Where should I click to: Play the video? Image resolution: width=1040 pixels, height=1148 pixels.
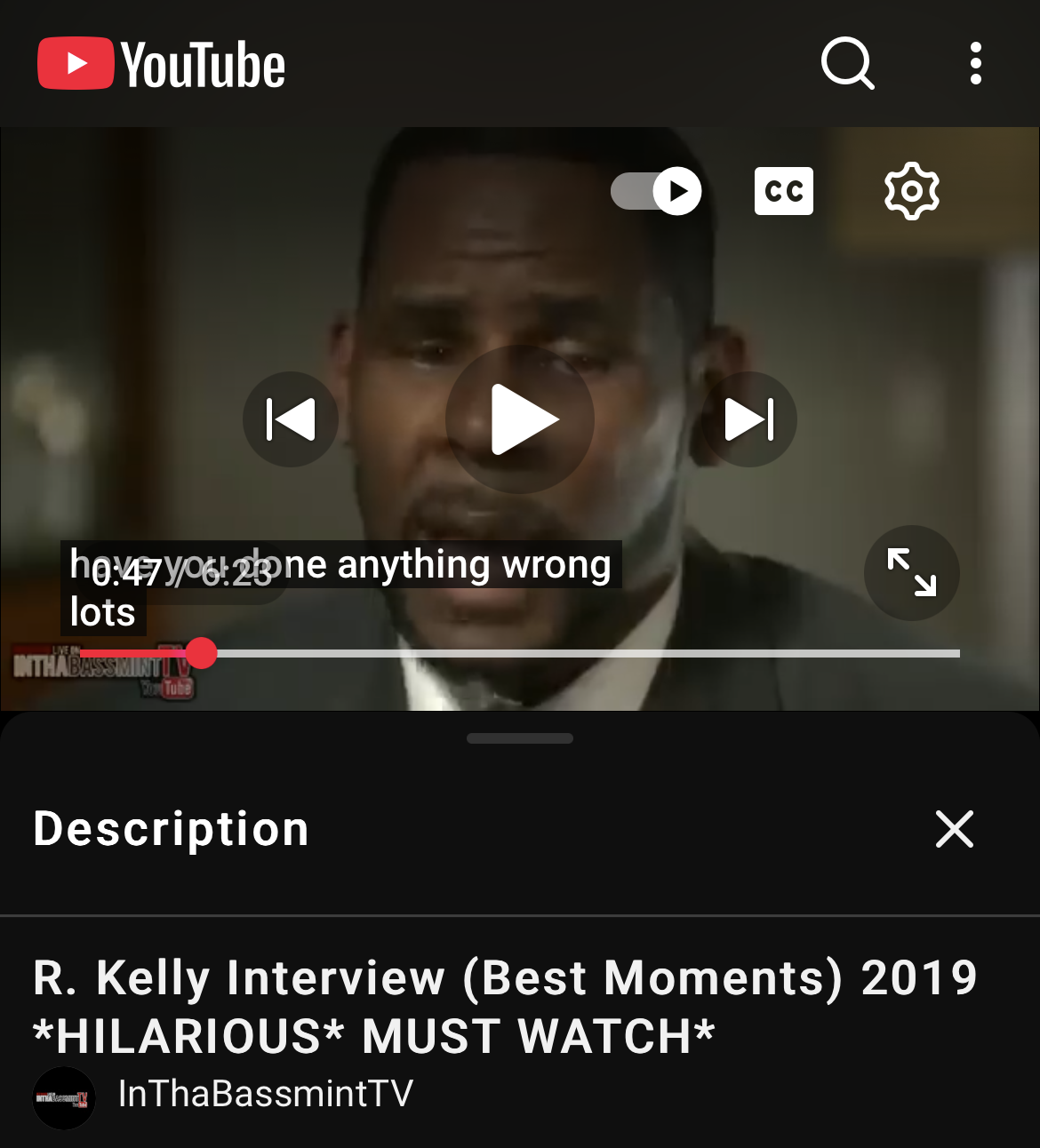pyautogui.click(x=520, y=419)
